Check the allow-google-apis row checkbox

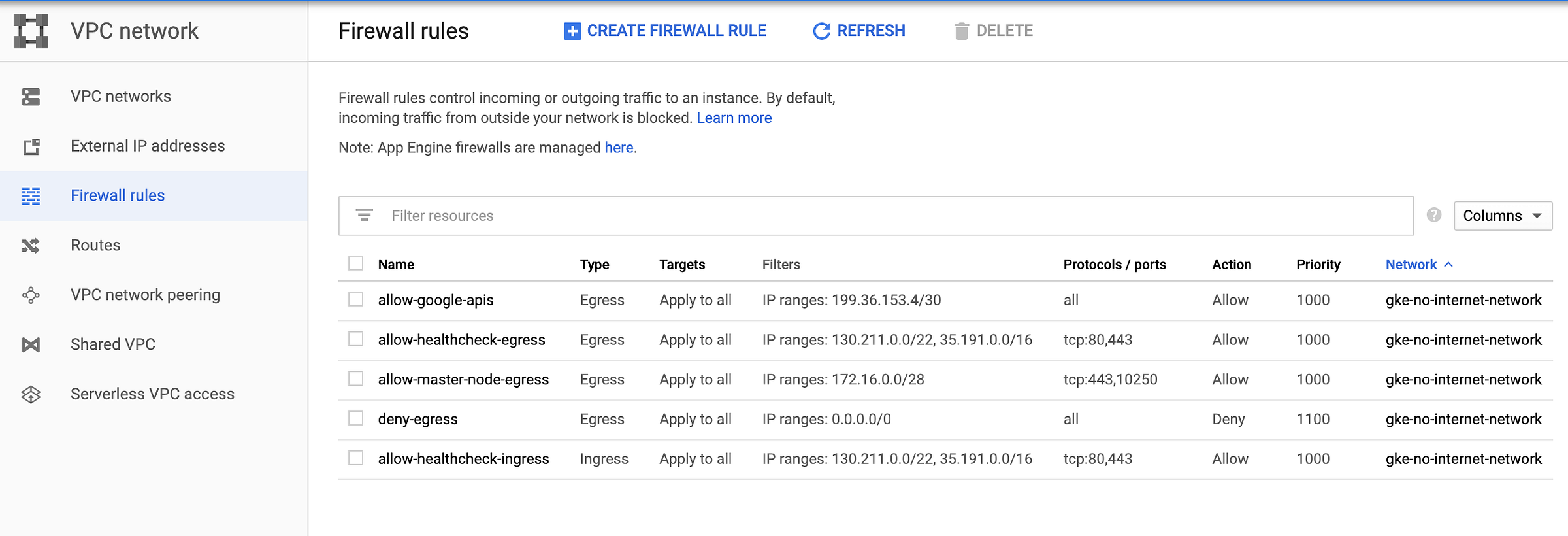tap(355, 299)
